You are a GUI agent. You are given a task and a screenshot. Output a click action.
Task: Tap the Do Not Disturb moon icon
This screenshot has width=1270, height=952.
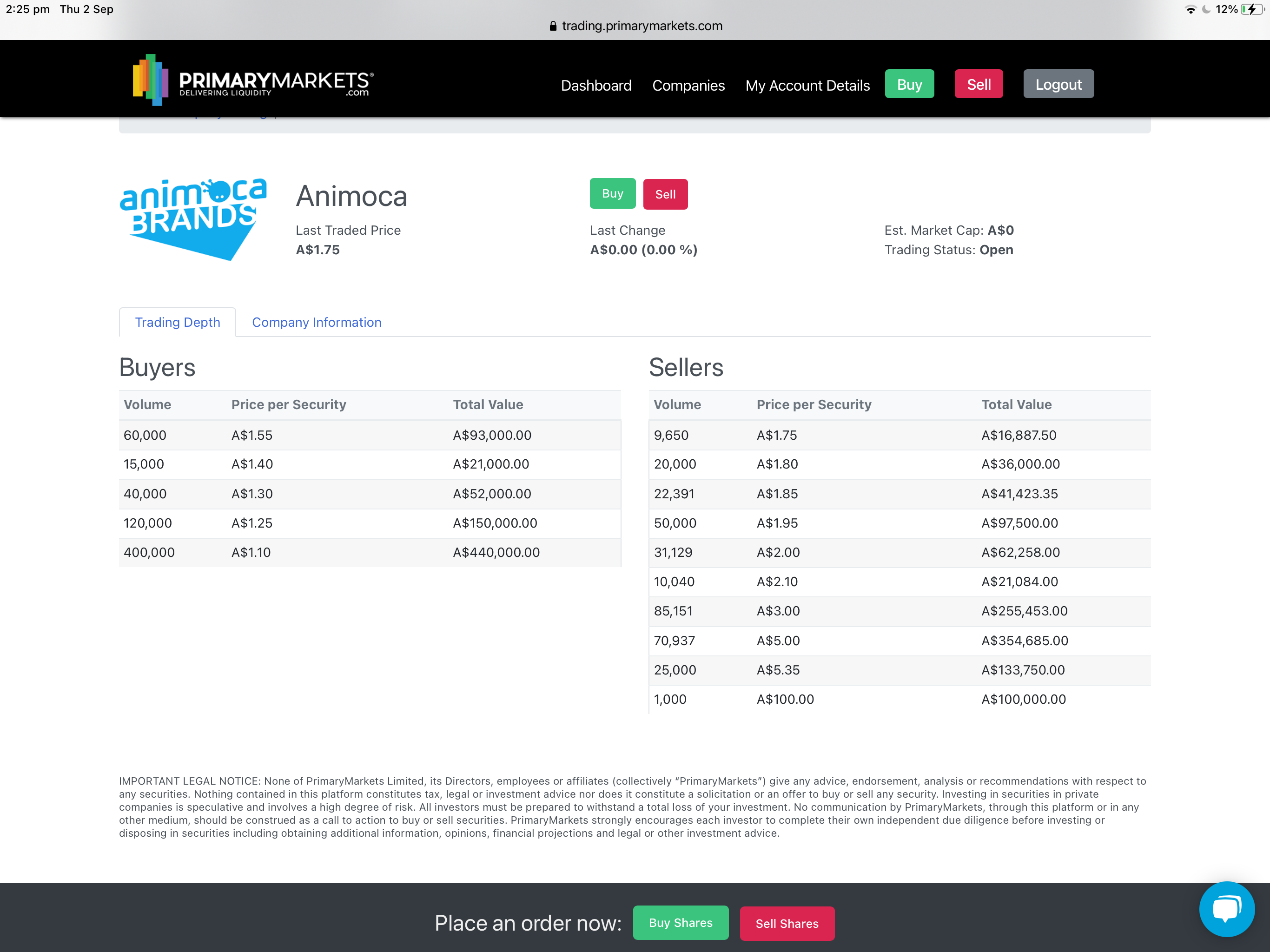(1206, 9)
